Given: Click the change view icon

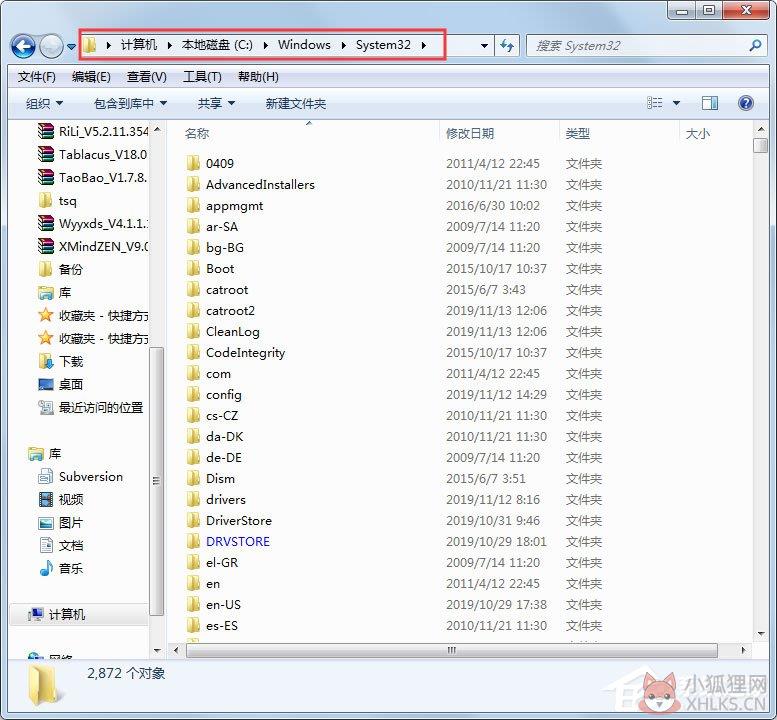Looking at the screenshot, I should click(655, 103).
